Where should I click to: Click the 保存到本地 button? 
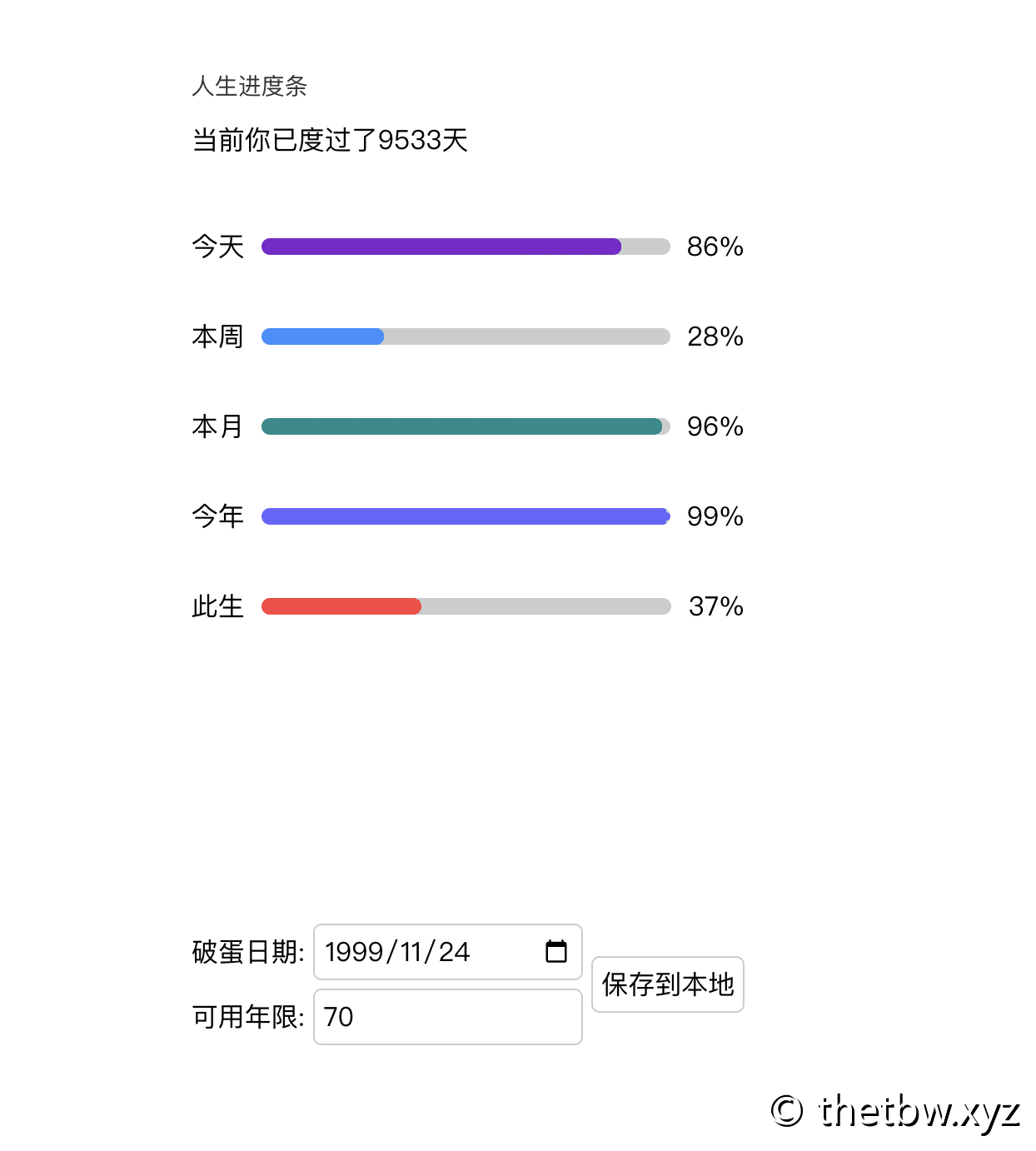tap(667, 984)
